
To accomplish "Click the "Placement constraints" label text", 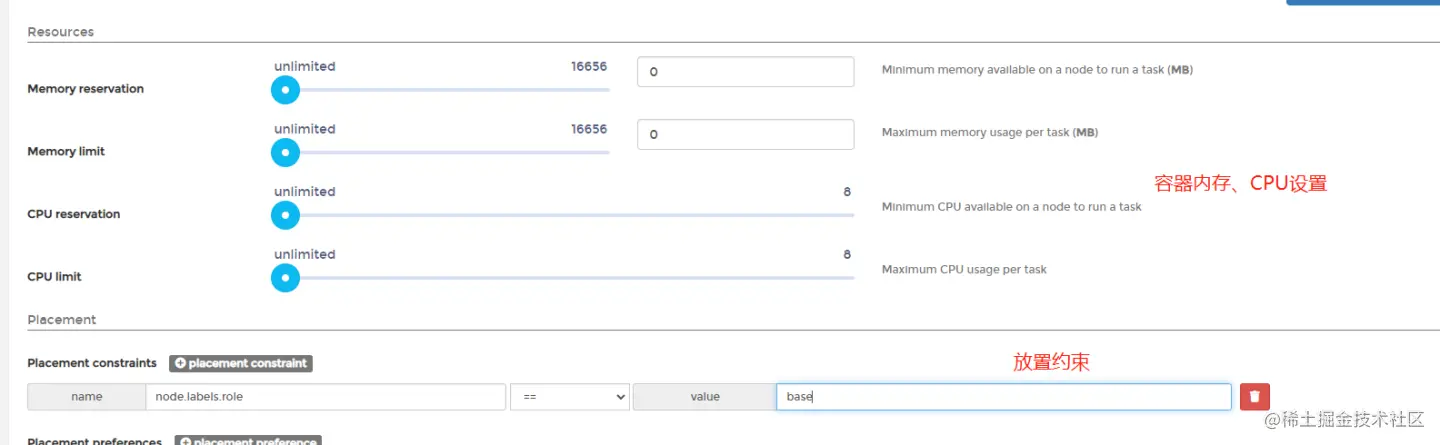I will tap(92, 363).
